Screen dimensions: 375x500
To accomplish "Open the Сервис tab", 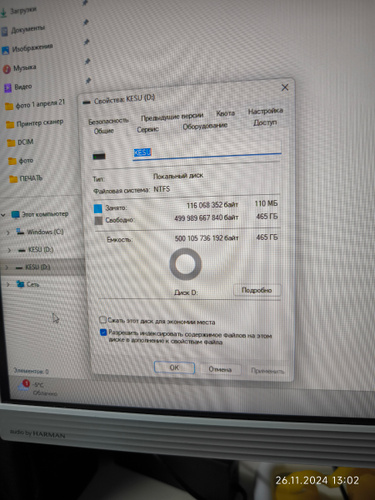I will pos(148,129).
